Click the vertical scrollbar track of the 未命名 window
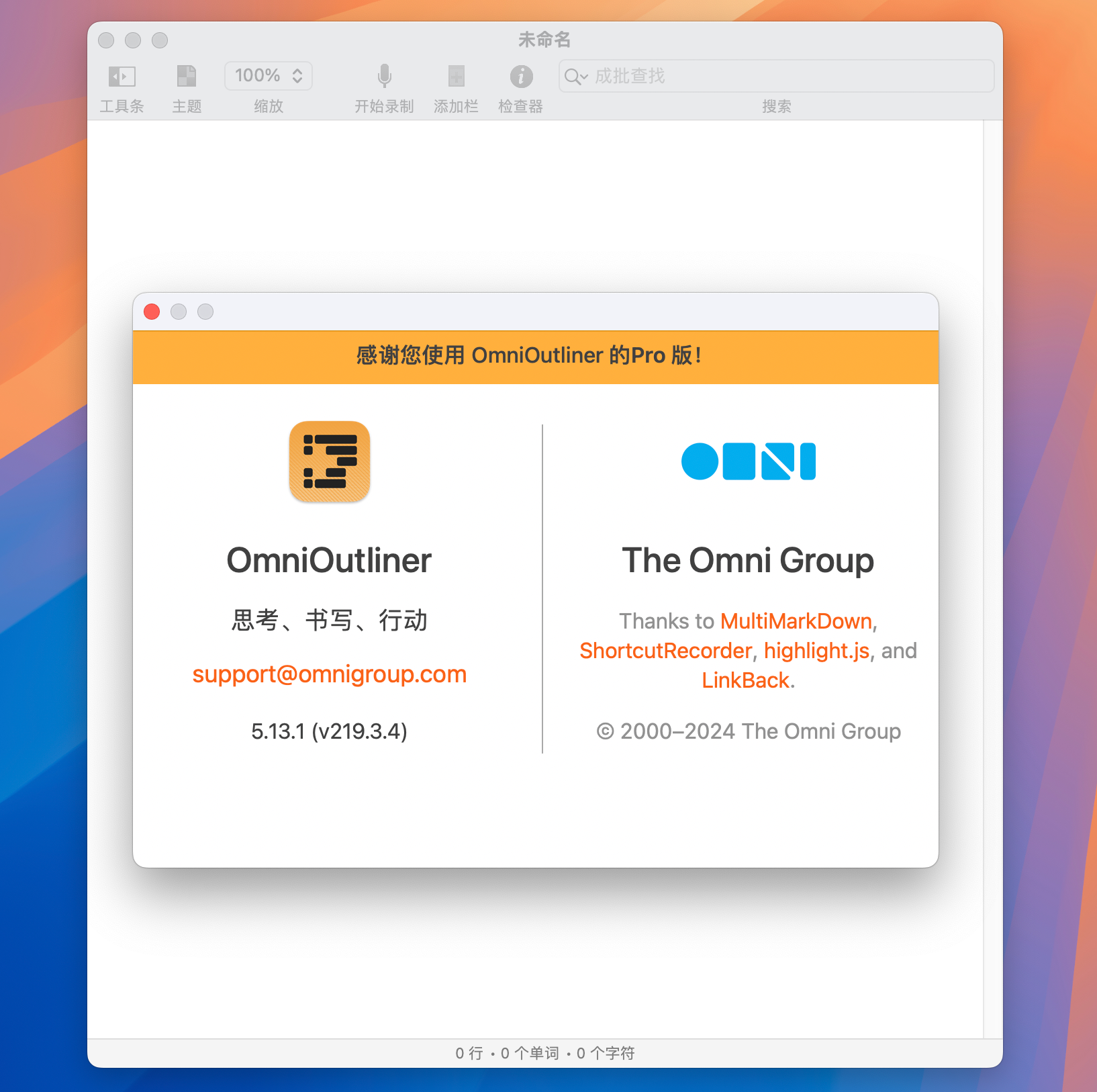This screenshot has height=1092, width=1097. [993, 579]
